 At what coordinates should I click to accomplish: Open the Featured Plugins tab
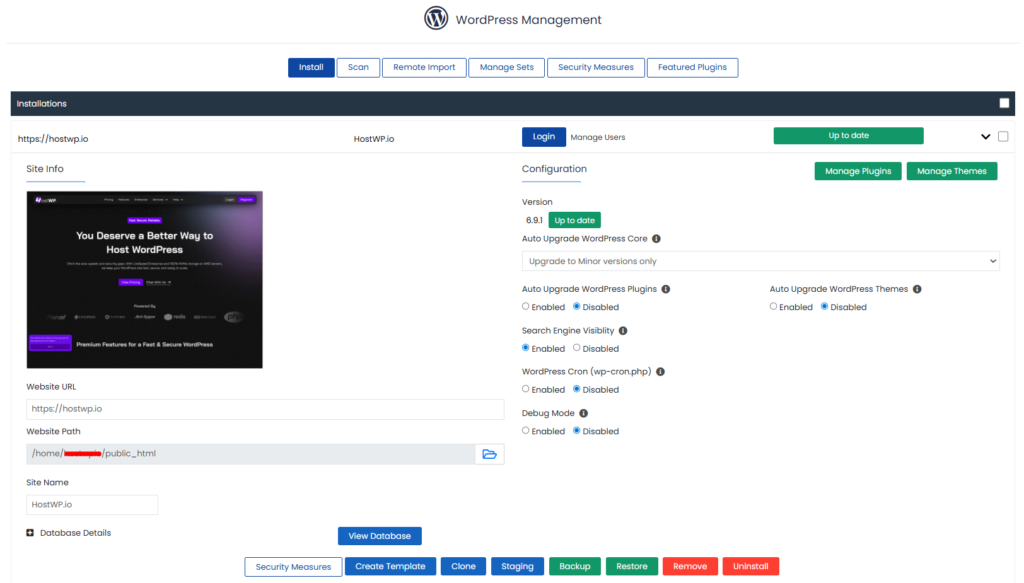point(692,67)
